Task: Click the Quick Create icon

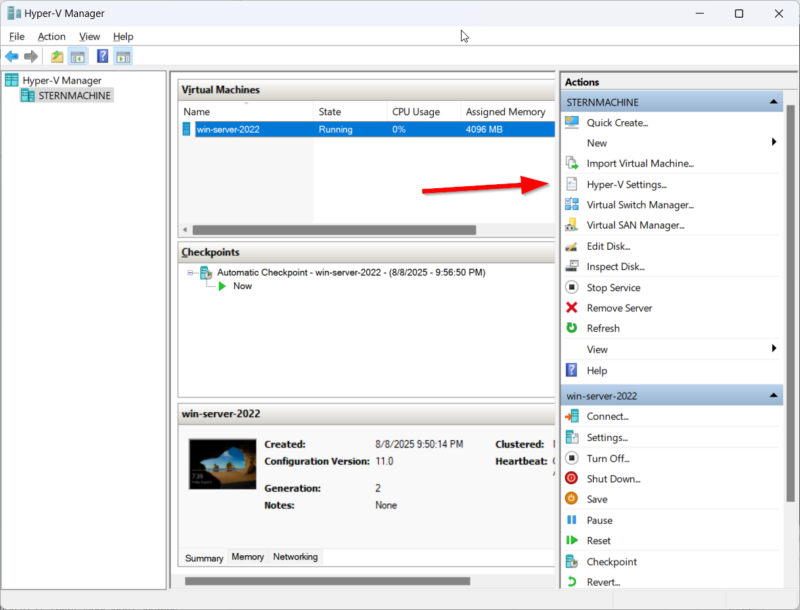Action: (572, 122)
